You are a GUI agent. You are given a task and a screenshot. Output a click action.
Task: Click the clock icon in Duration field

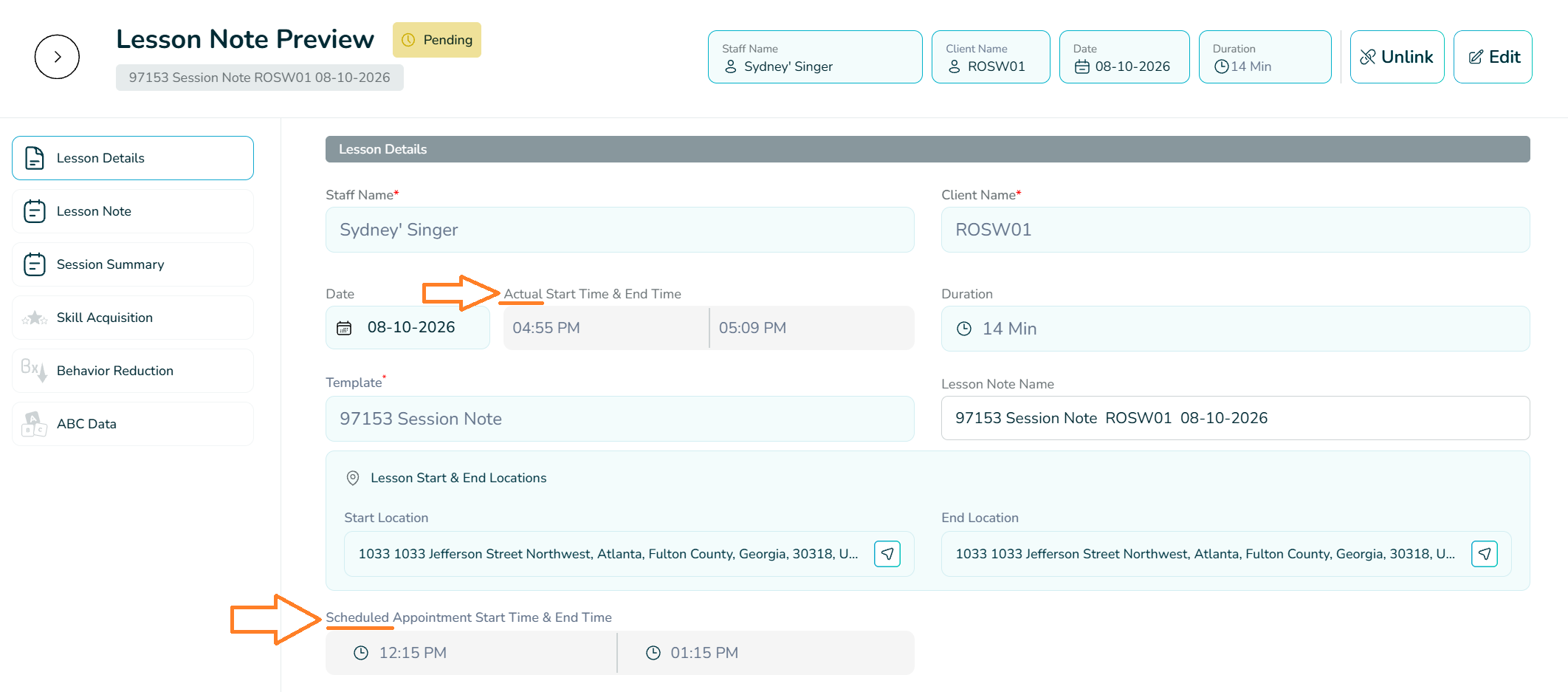(x=964, y=329)
